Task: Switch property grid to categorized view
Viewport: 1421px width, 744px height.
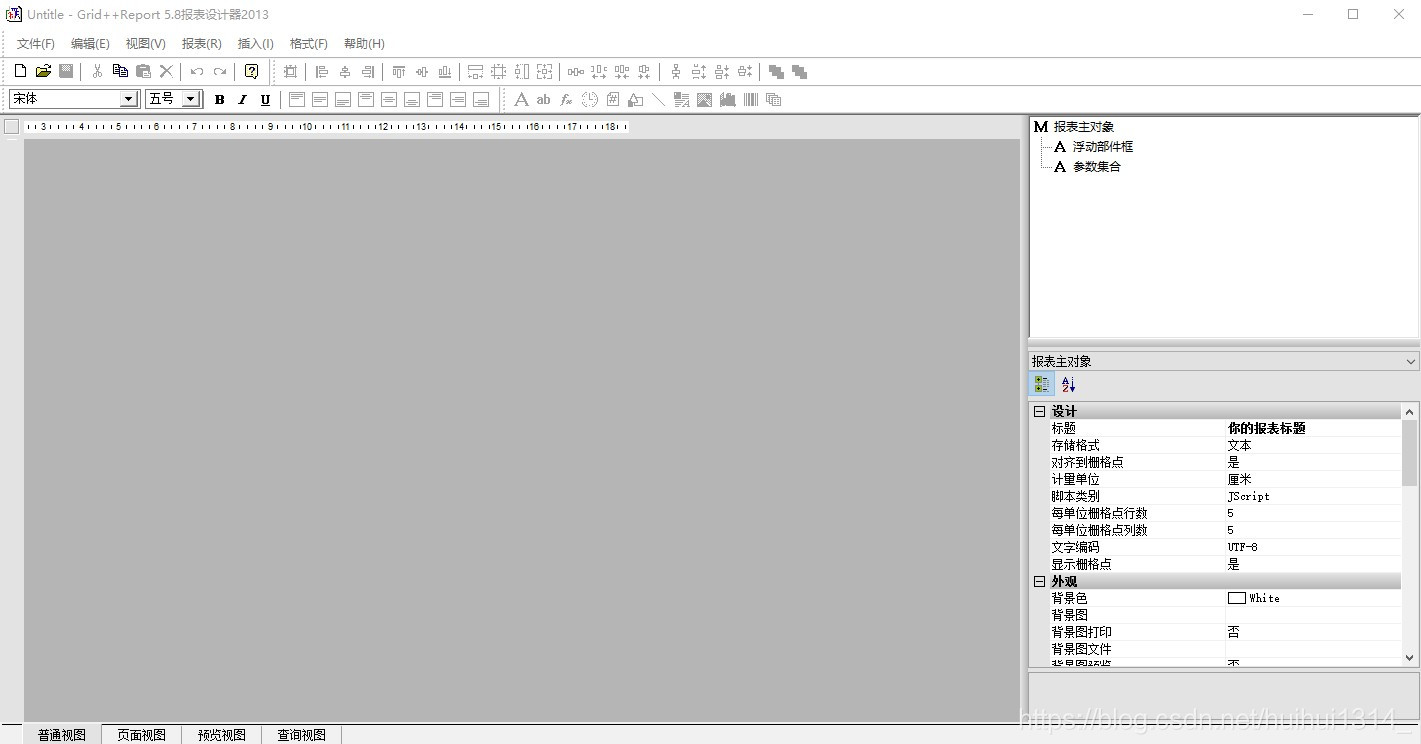Action: click(1042, 384)
